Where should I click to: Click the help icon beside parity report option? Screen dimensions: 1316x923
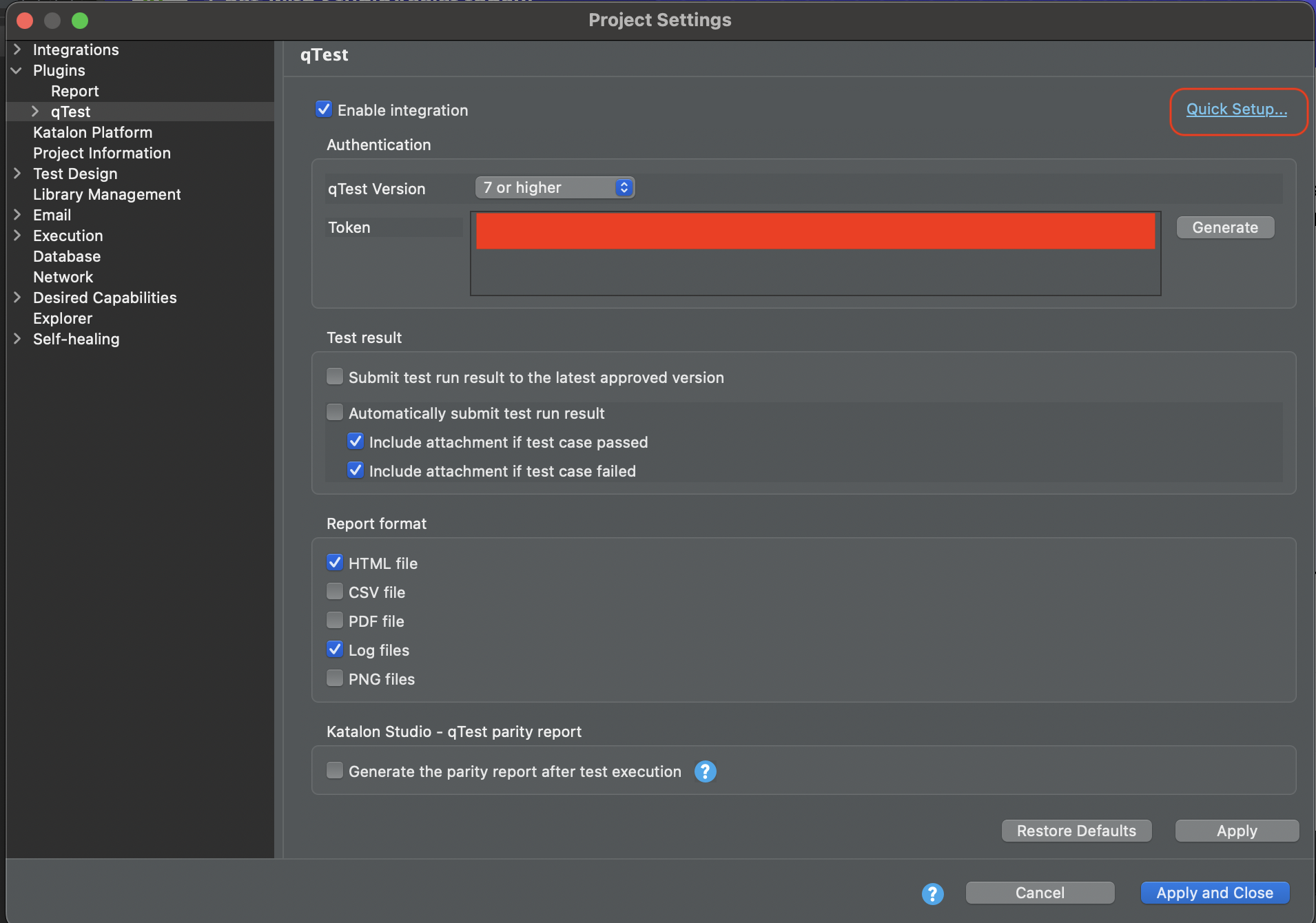point(704,771)
